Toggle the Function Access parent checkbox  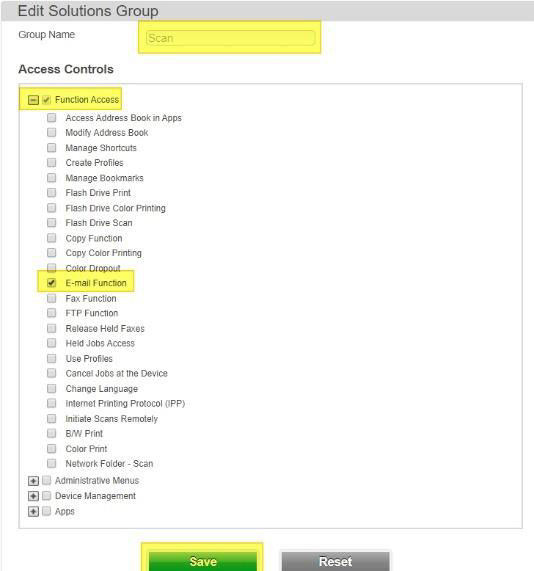46,100
